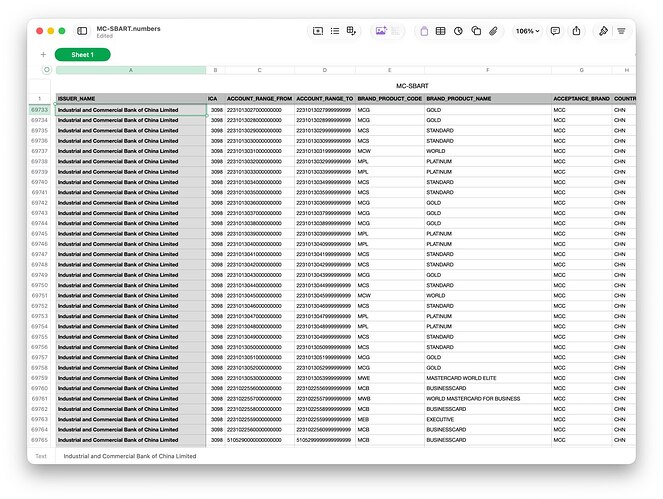Add a new sheet with plus icon
Viewport: 663px width, 499px height.
pos(43,55)
